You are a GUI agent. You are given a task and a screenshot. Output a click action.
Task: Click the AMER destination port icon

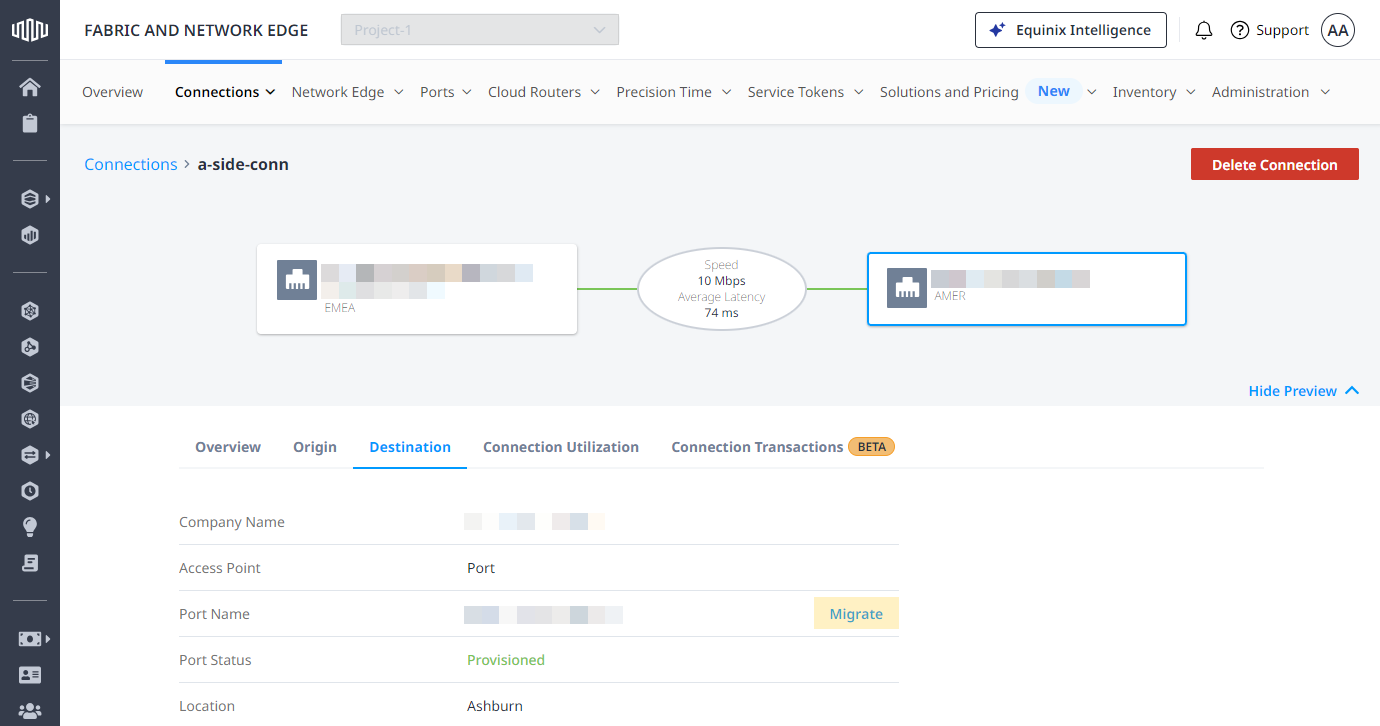(x=907, y=288)
